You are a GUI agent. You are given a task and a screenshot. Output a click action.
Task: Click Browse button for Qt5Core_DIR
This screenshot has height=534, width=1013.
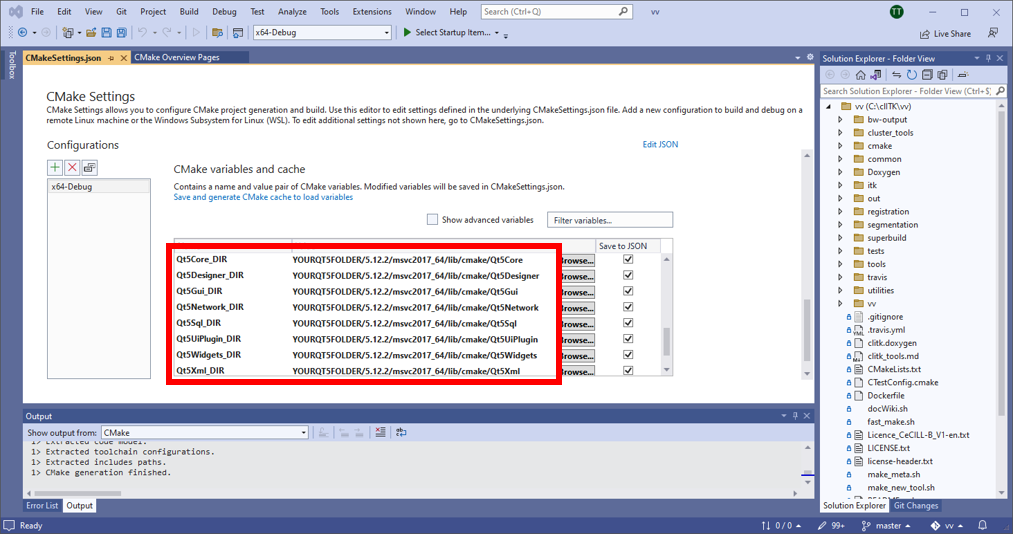(x=578, y=260)
